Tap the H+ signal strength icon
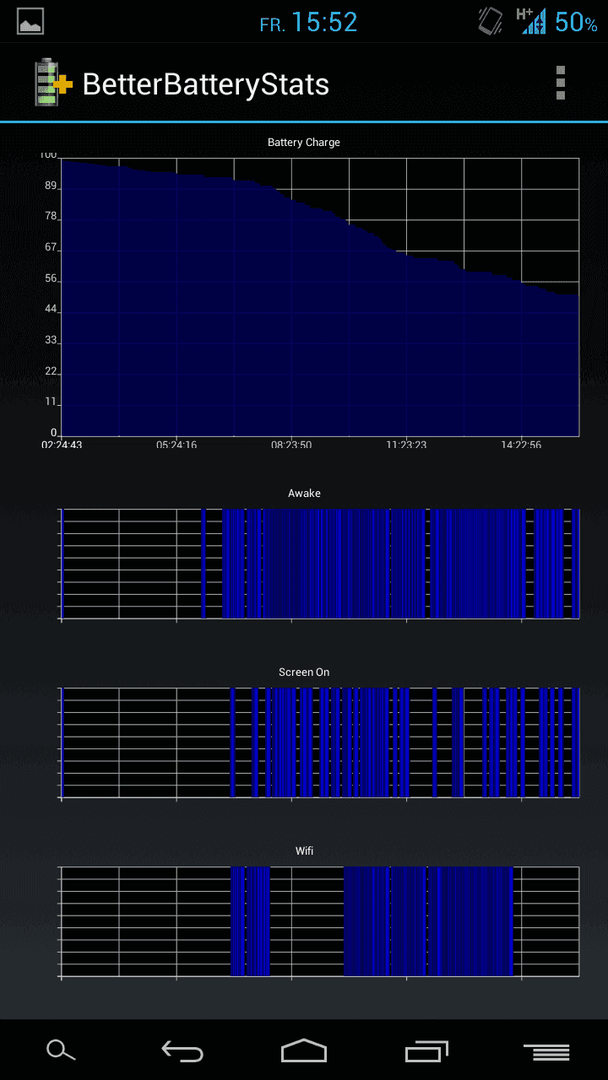The image size is (608, 1080). coord(530,21)
